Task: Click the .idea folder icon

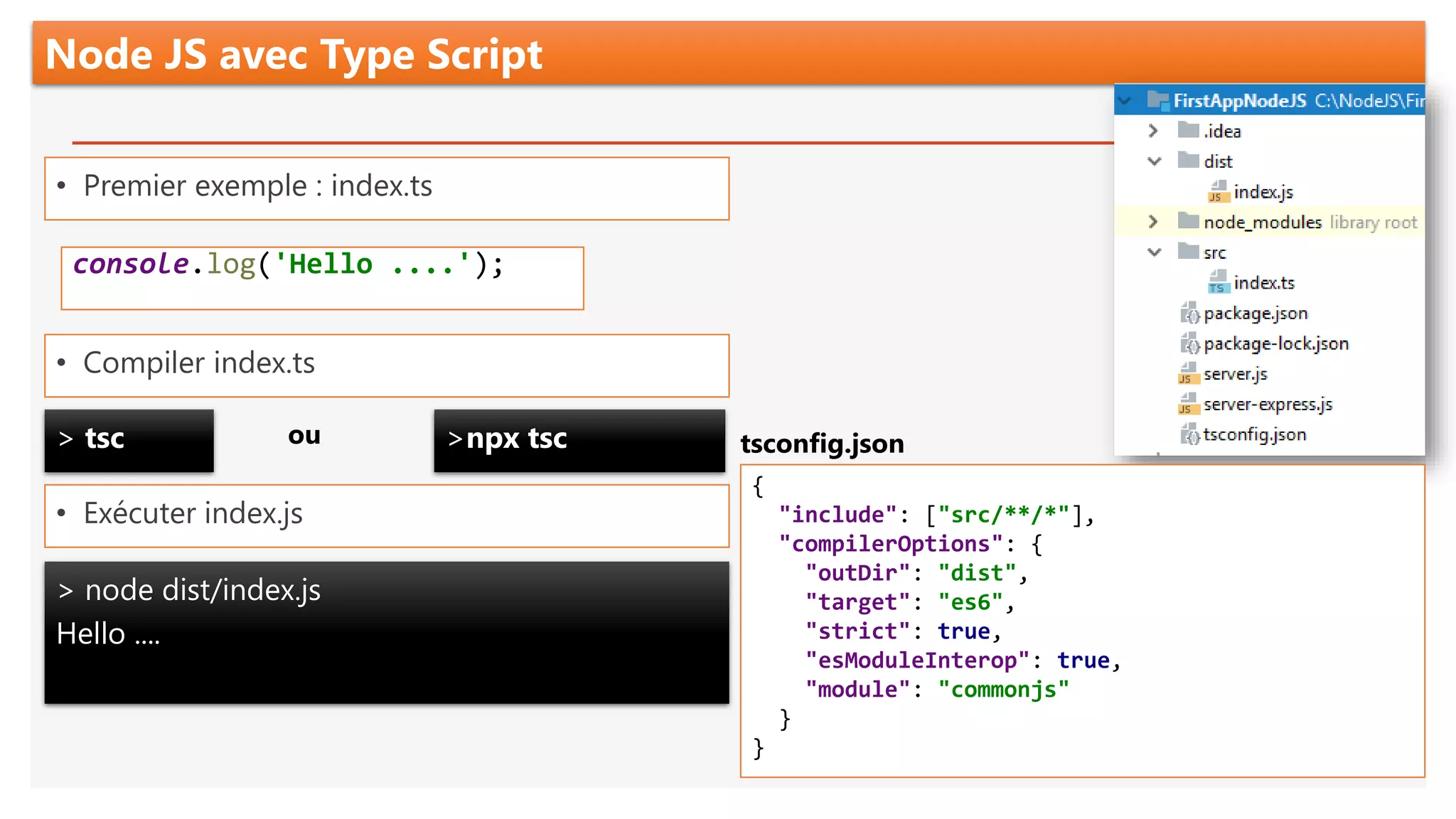Action: (1188, 129)
